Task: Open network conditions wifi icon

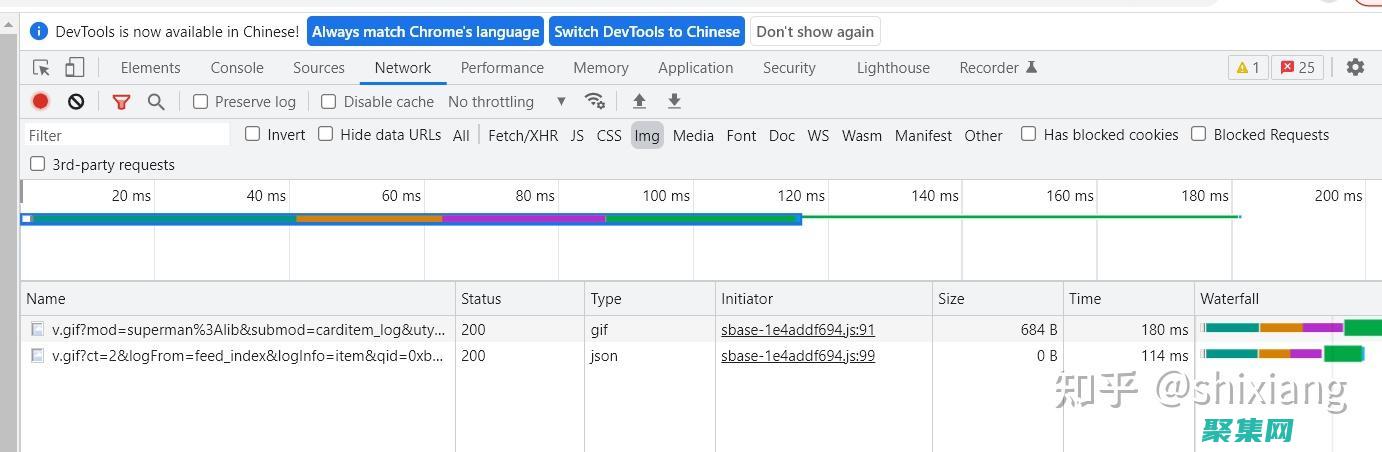Action: pyautogui.click(x=595, y=101)
